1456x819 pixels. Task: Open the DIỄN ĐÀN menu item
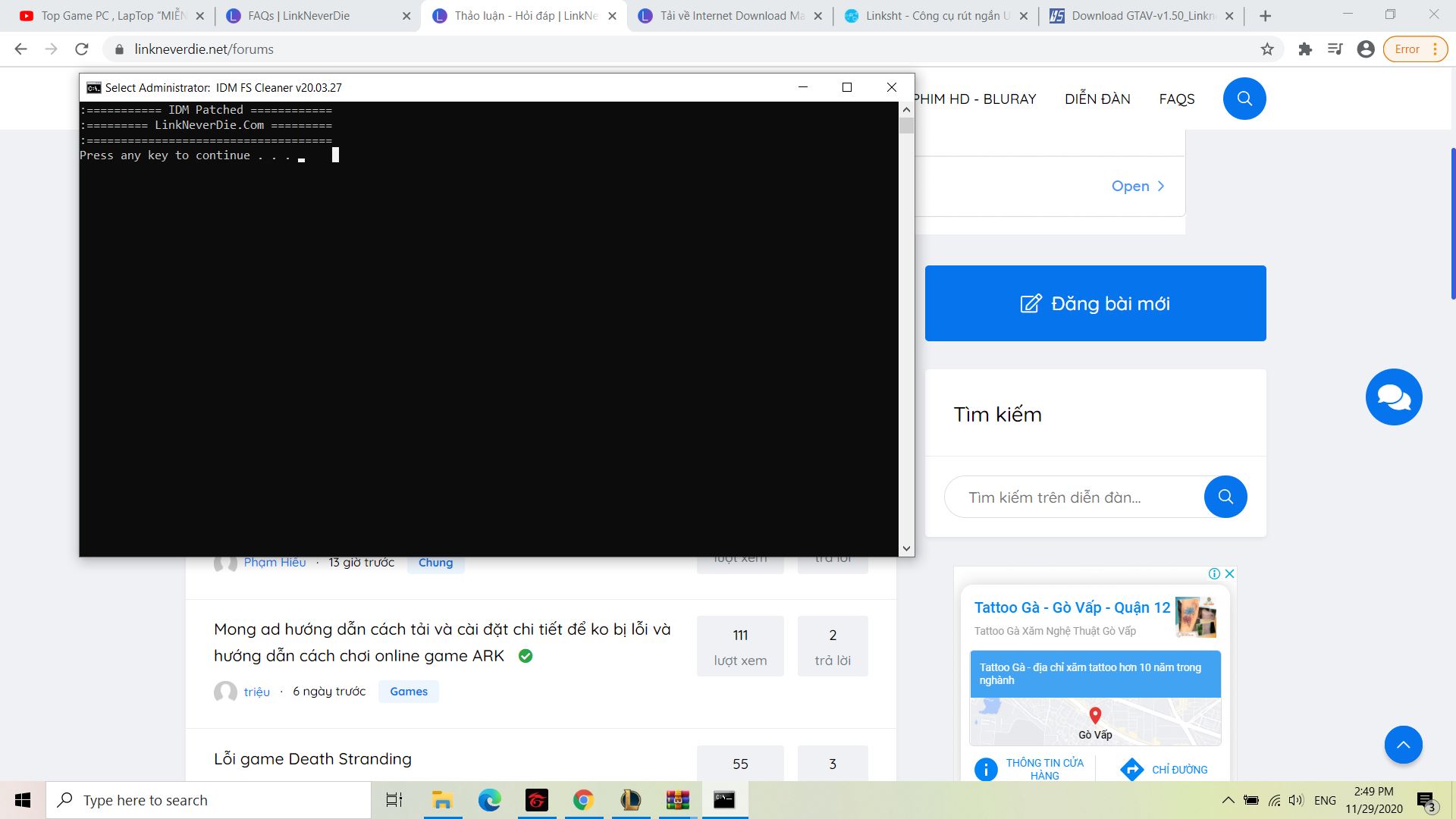point(1097,99)
